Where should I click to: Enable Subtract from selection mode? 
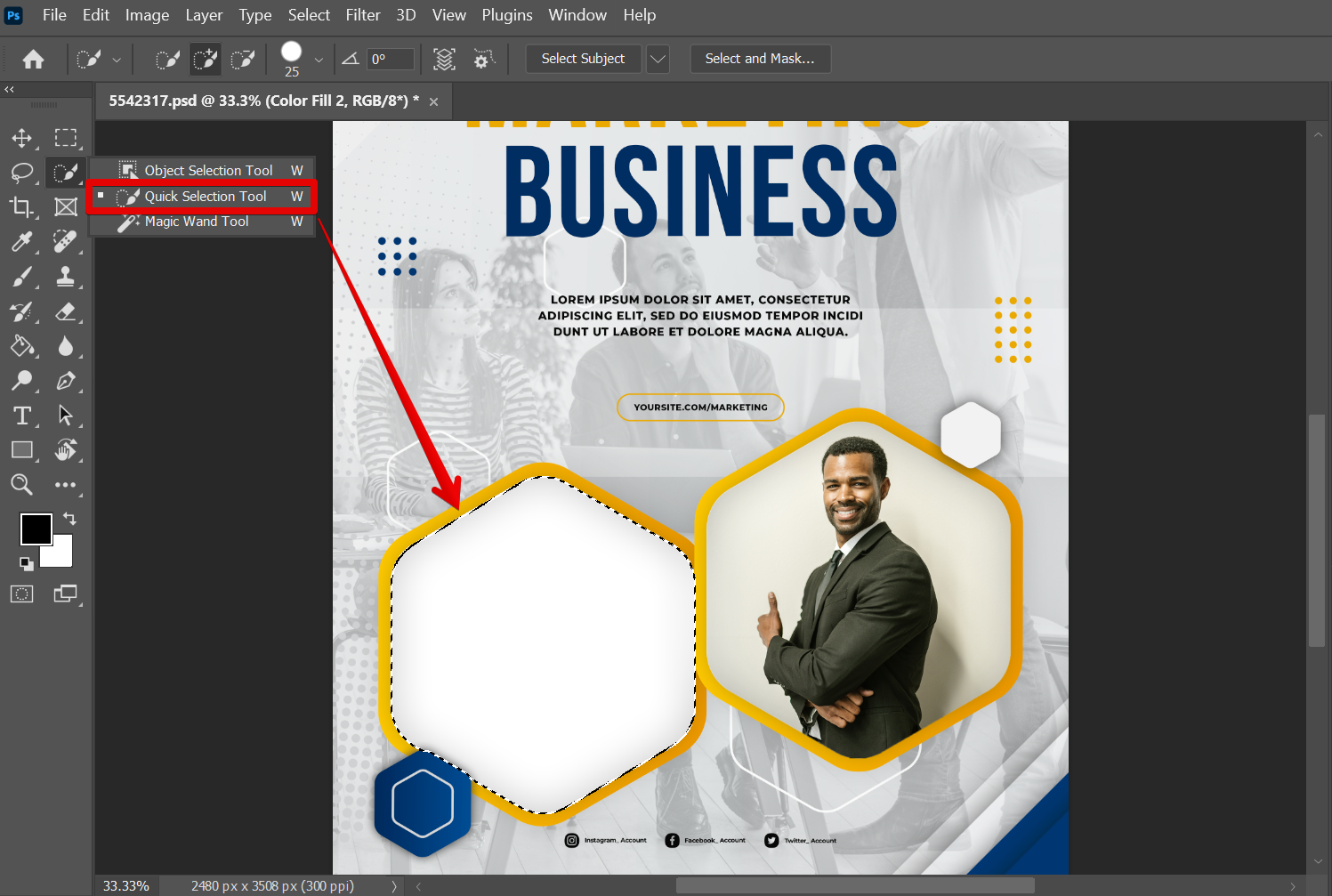243,60
